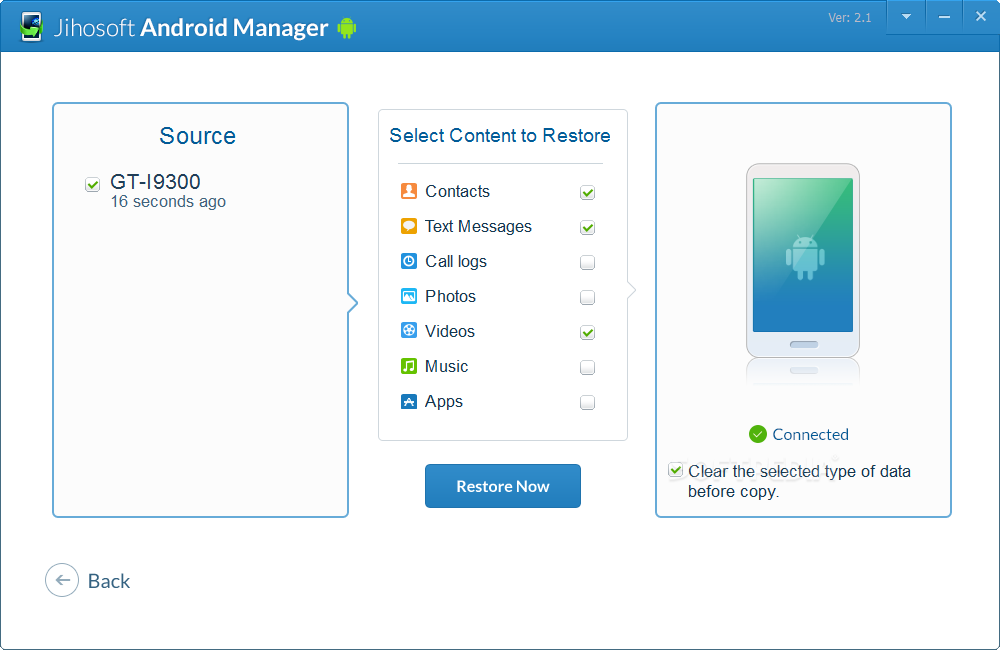This screenshot has height=650, width=1000.
Task: Click the '16 seconds ago' timestamp
Action: click(x=168, y=202)
